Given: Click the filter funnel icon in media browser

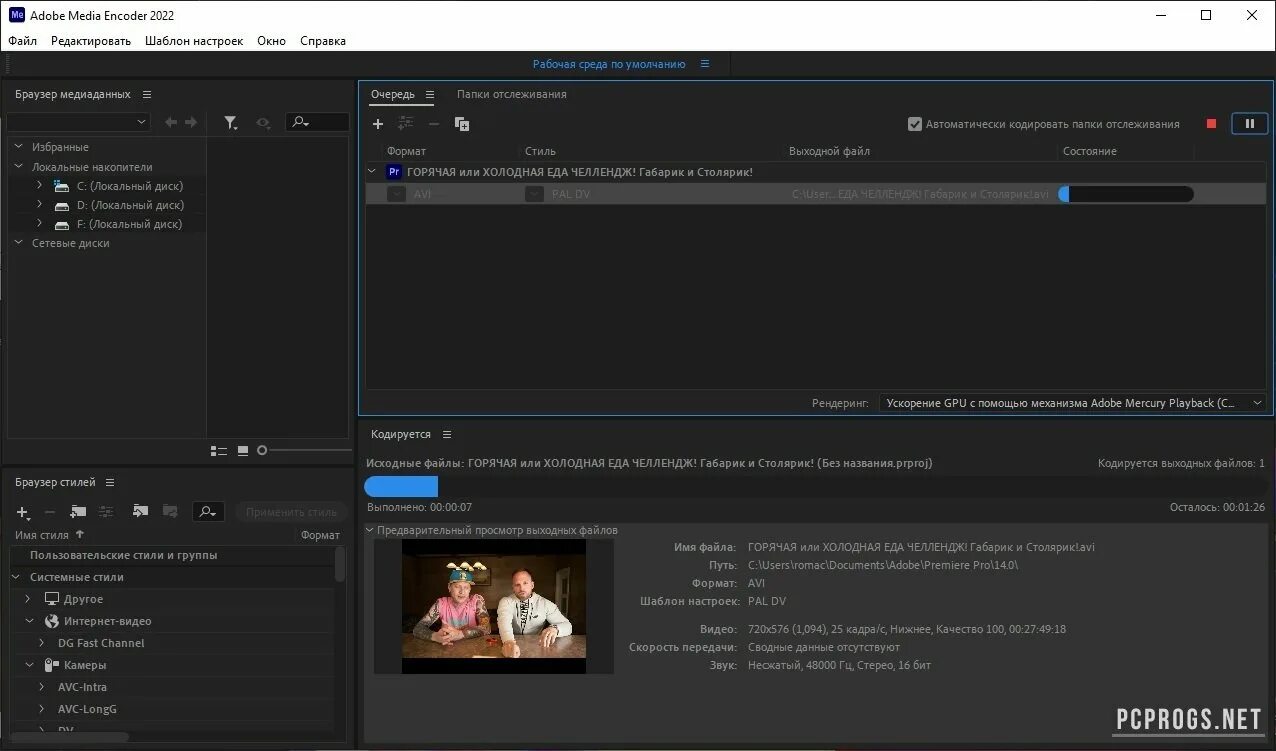Looking at the screenshot, I should 231,122.
